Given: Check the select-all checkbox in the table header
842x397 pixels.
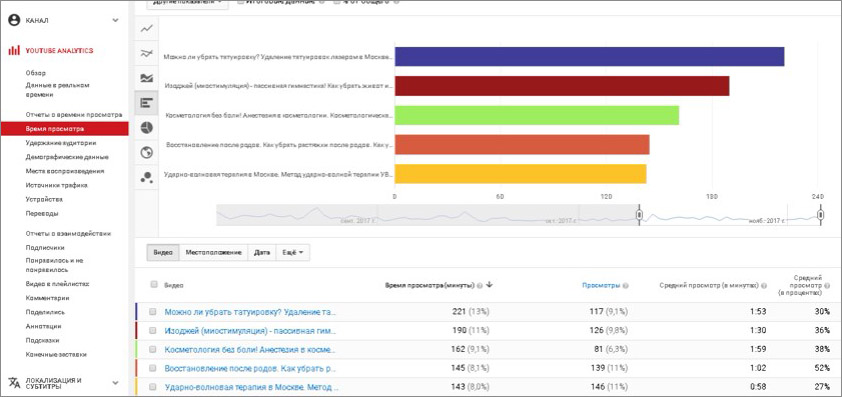Looking at the screenshot, I should [154, 284].
